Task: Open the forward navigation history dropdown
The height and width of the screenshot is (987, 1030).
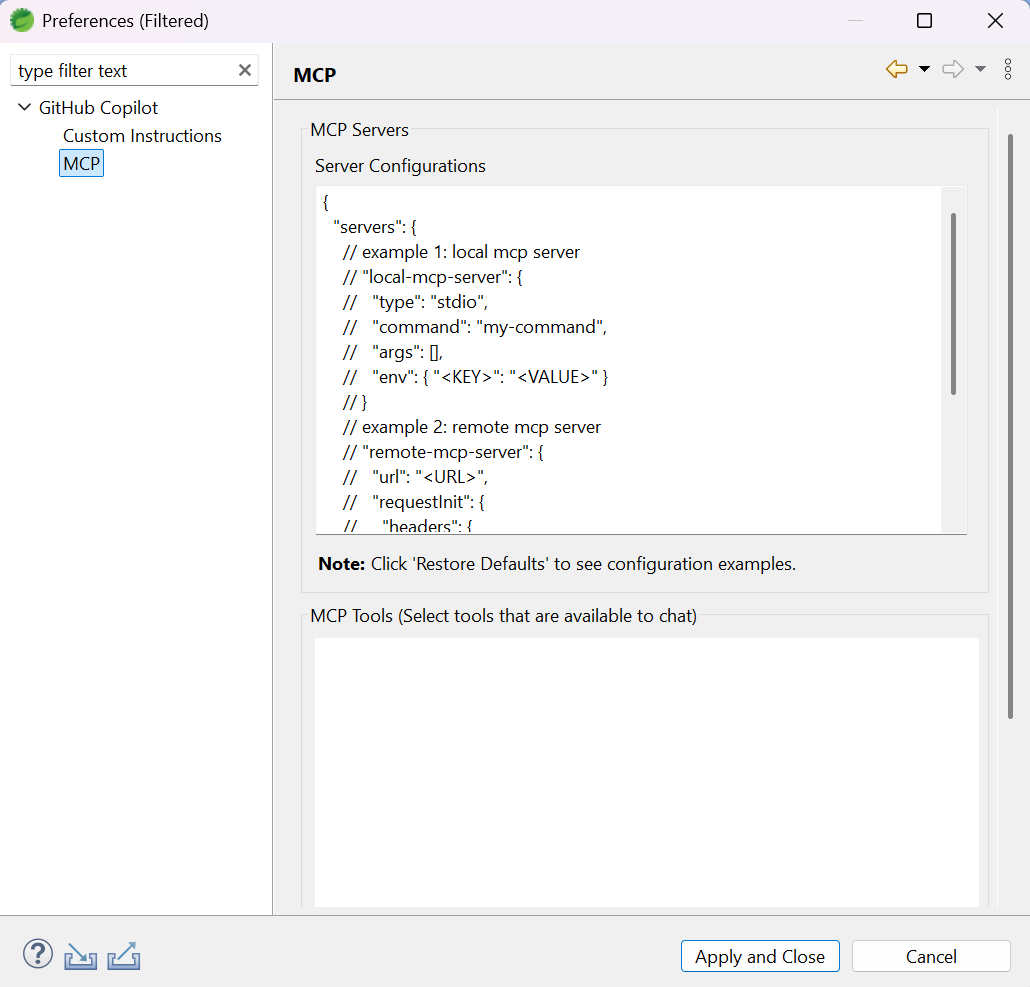Action: [x=980, y=69]
